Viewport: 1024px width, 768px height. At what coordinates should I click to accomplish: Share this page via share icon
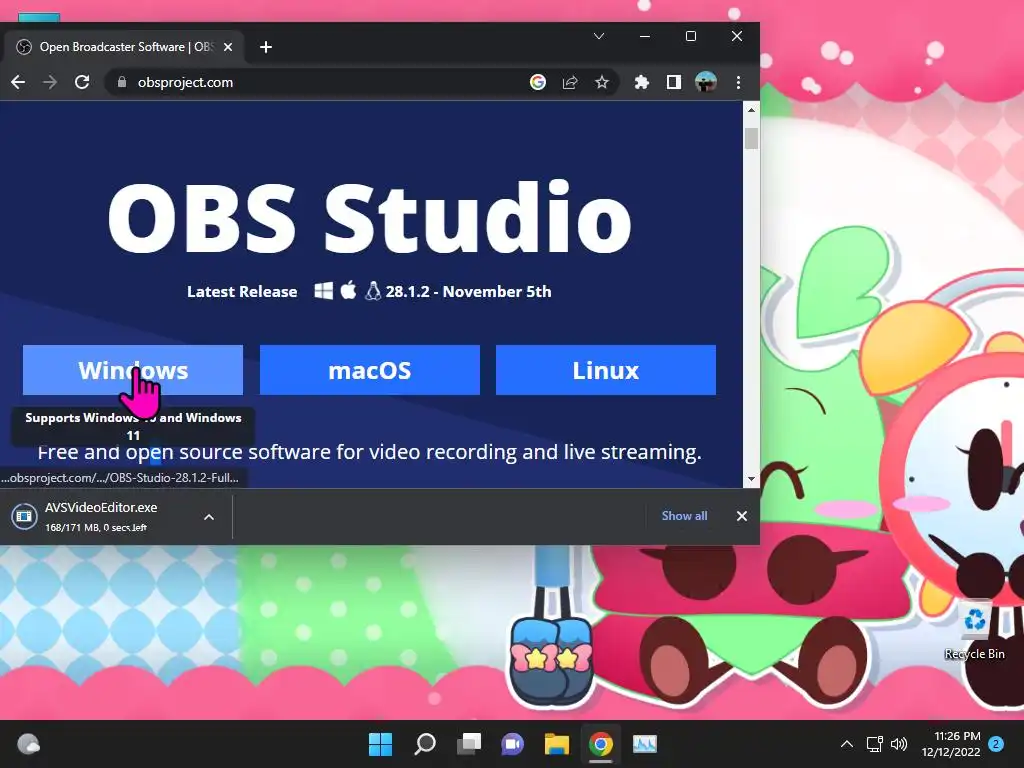pos(570,82)
